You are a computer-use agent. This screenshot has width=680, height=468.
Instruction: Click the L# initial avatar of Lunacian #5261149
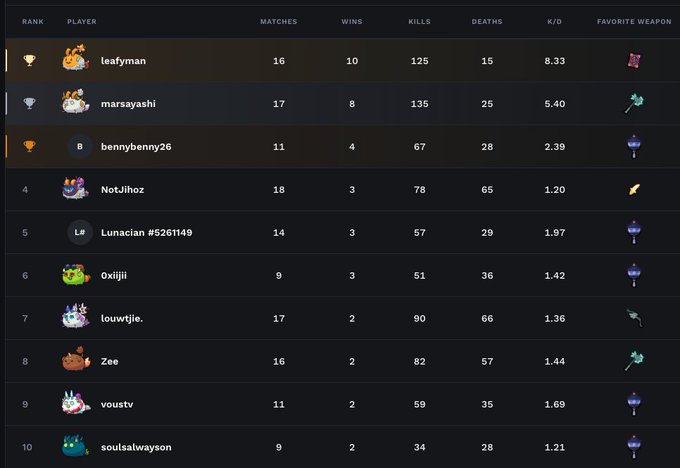80,232
